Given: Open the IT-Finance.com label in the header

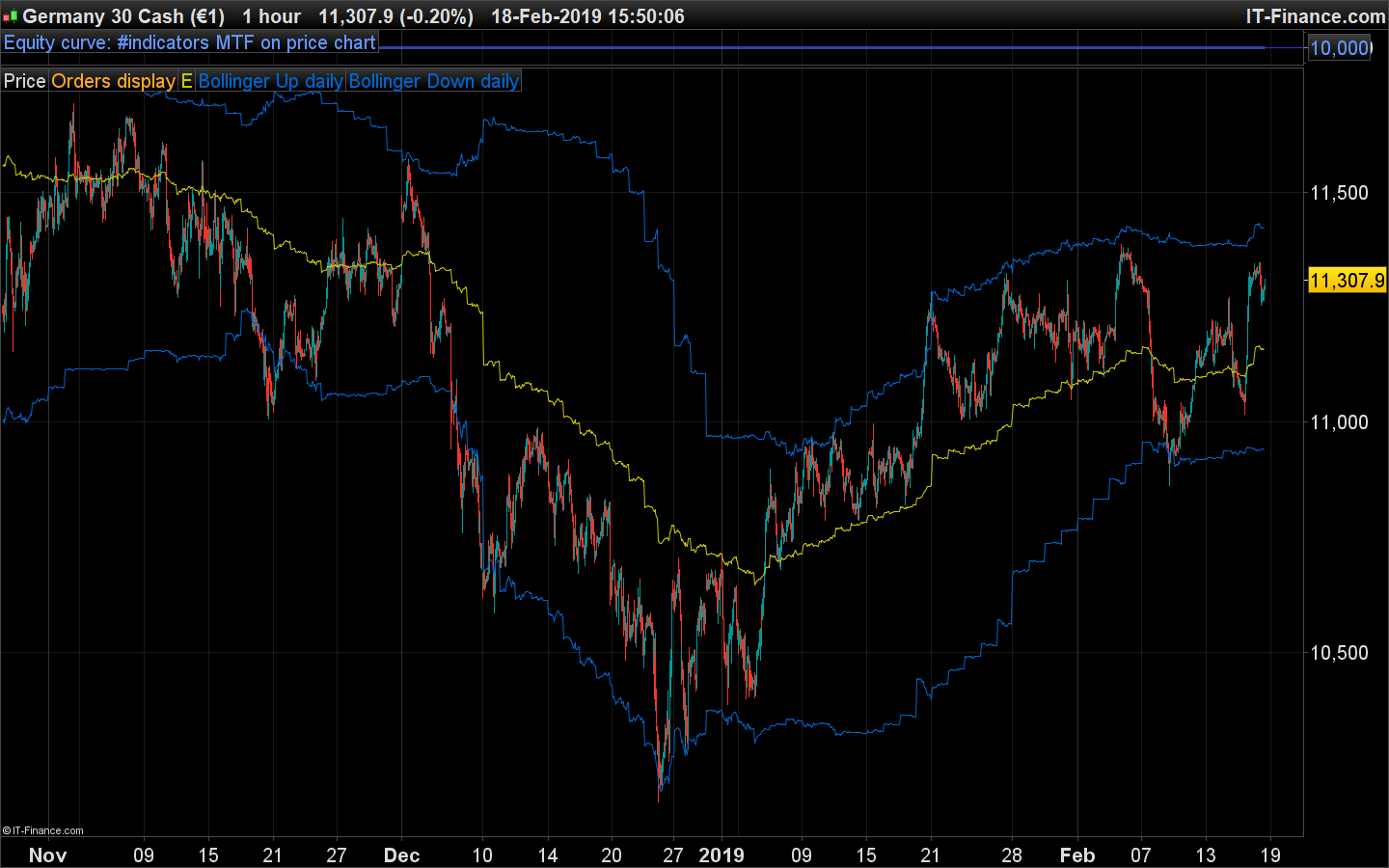Looking at the screenshot, I should 1315,16.
